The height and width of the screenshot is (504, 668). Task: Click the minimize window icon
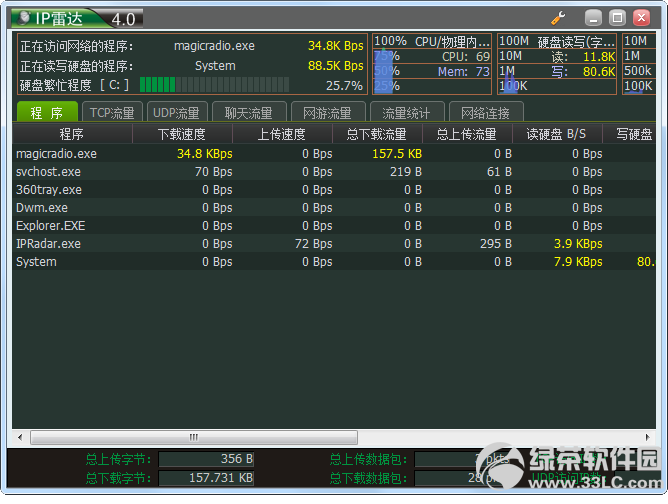[x=593, y=18]
